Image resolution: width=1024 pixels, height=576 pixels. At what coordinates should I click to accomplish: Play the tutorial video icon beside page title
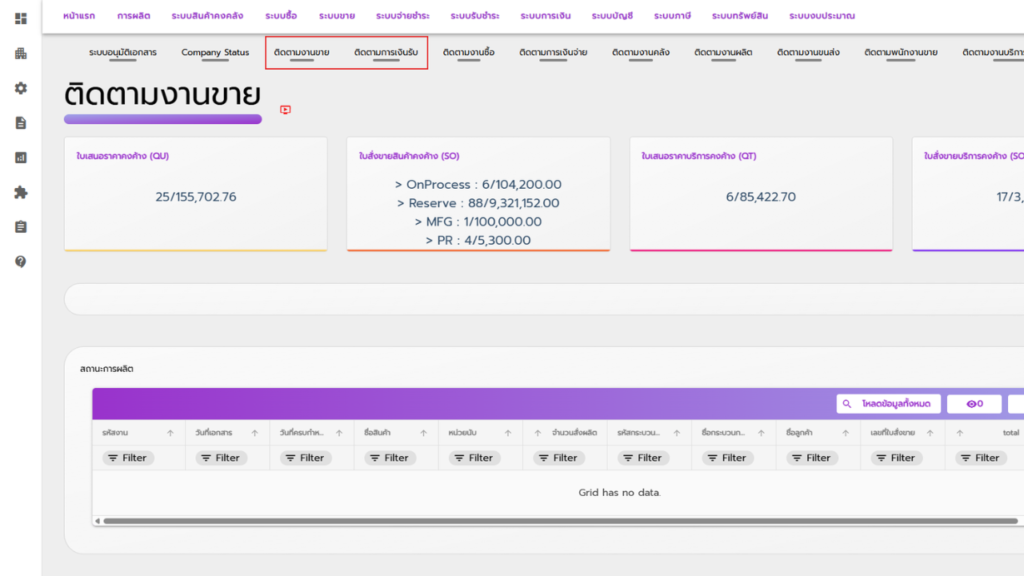coord(285,110)
